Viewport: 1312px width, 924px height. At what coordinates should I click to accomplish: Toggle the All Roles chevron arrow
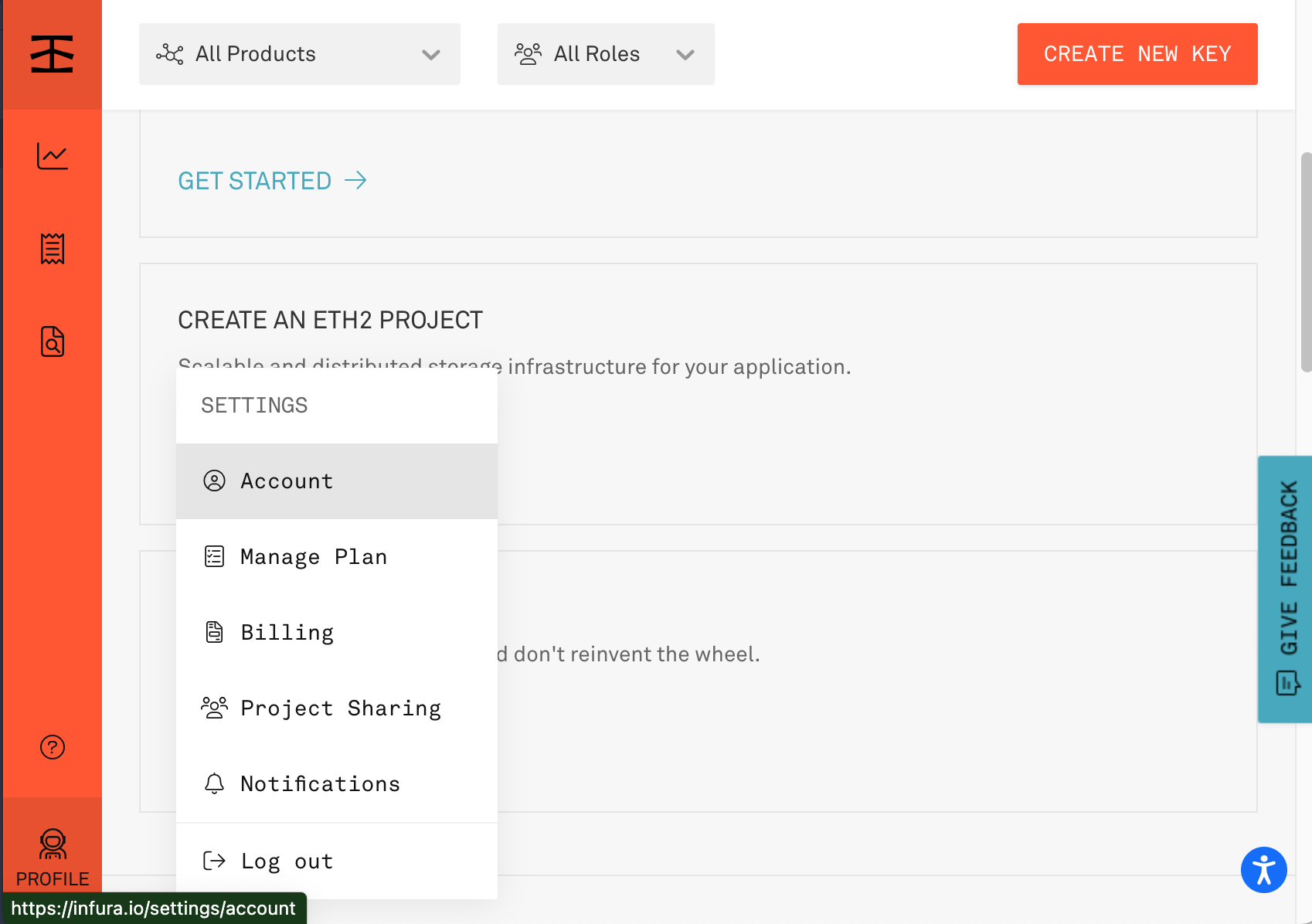click(685, 55)
